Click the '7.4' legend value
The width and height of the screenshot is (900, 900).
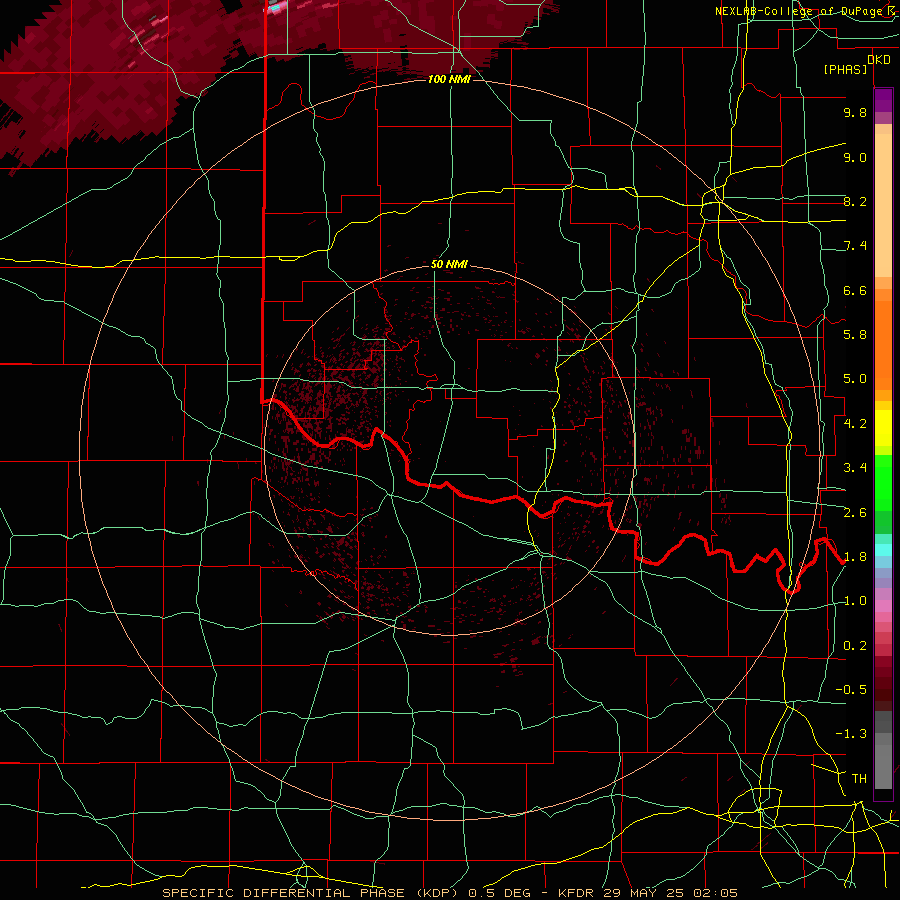tap(855, 246)
